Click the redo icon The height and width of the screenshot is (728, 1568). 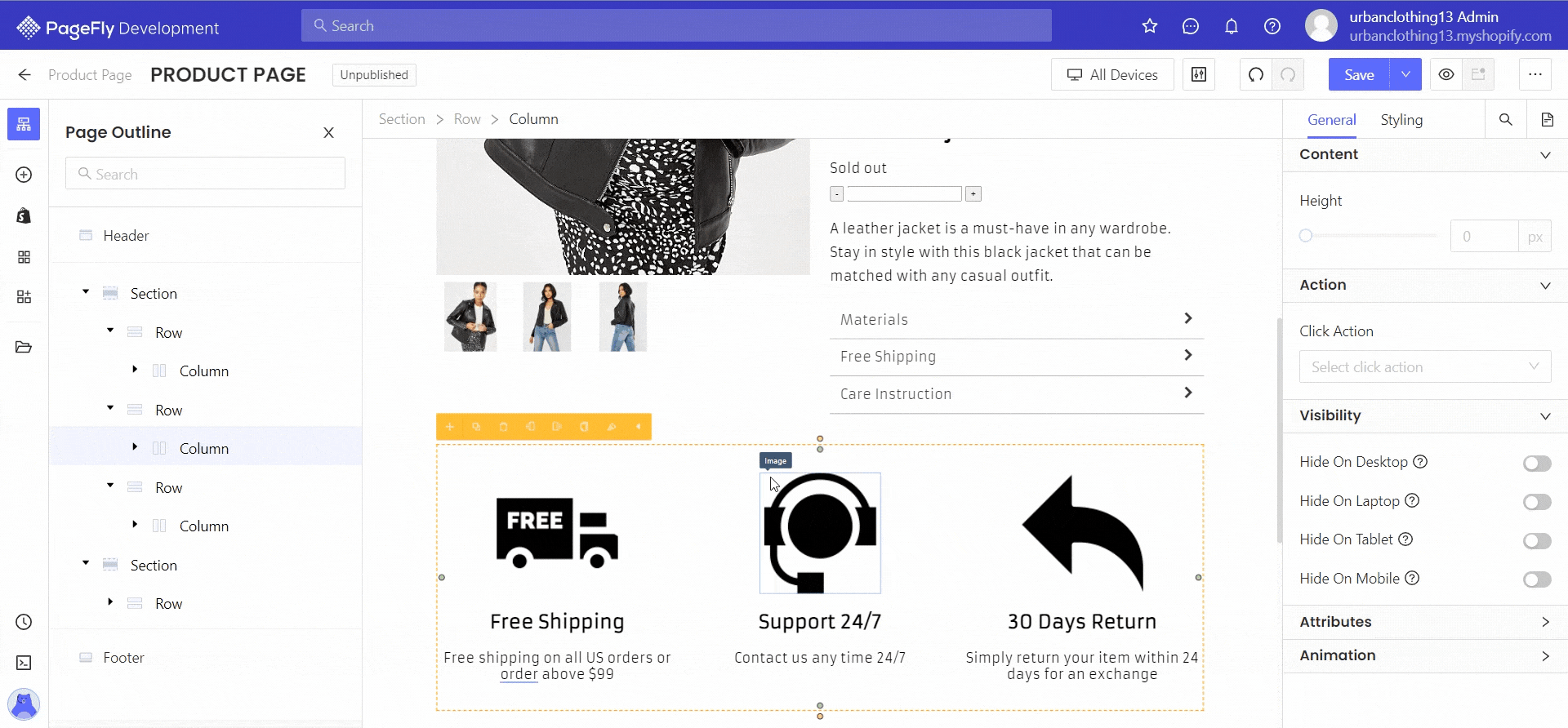coord(1288,74)
